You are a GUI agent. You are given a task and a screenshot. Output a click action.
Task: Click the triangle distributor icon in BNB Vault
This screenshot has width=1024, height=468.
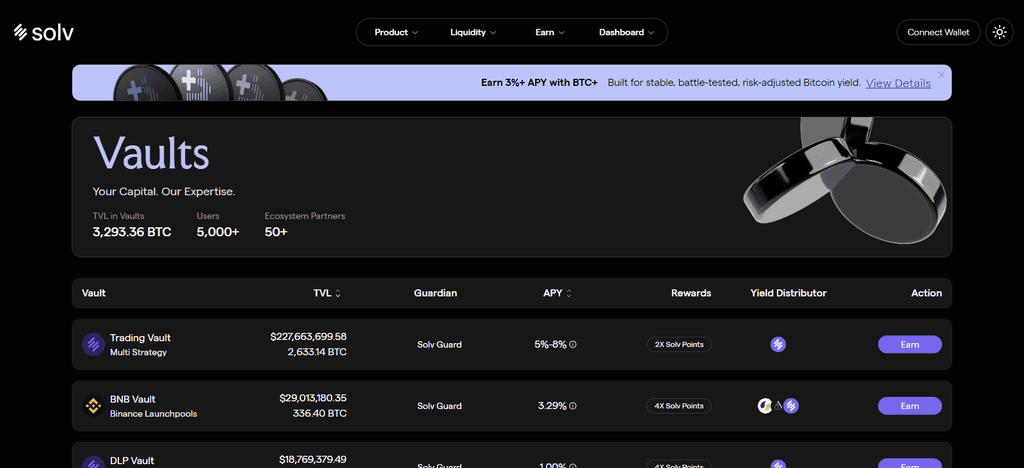[x=778, y=405]
